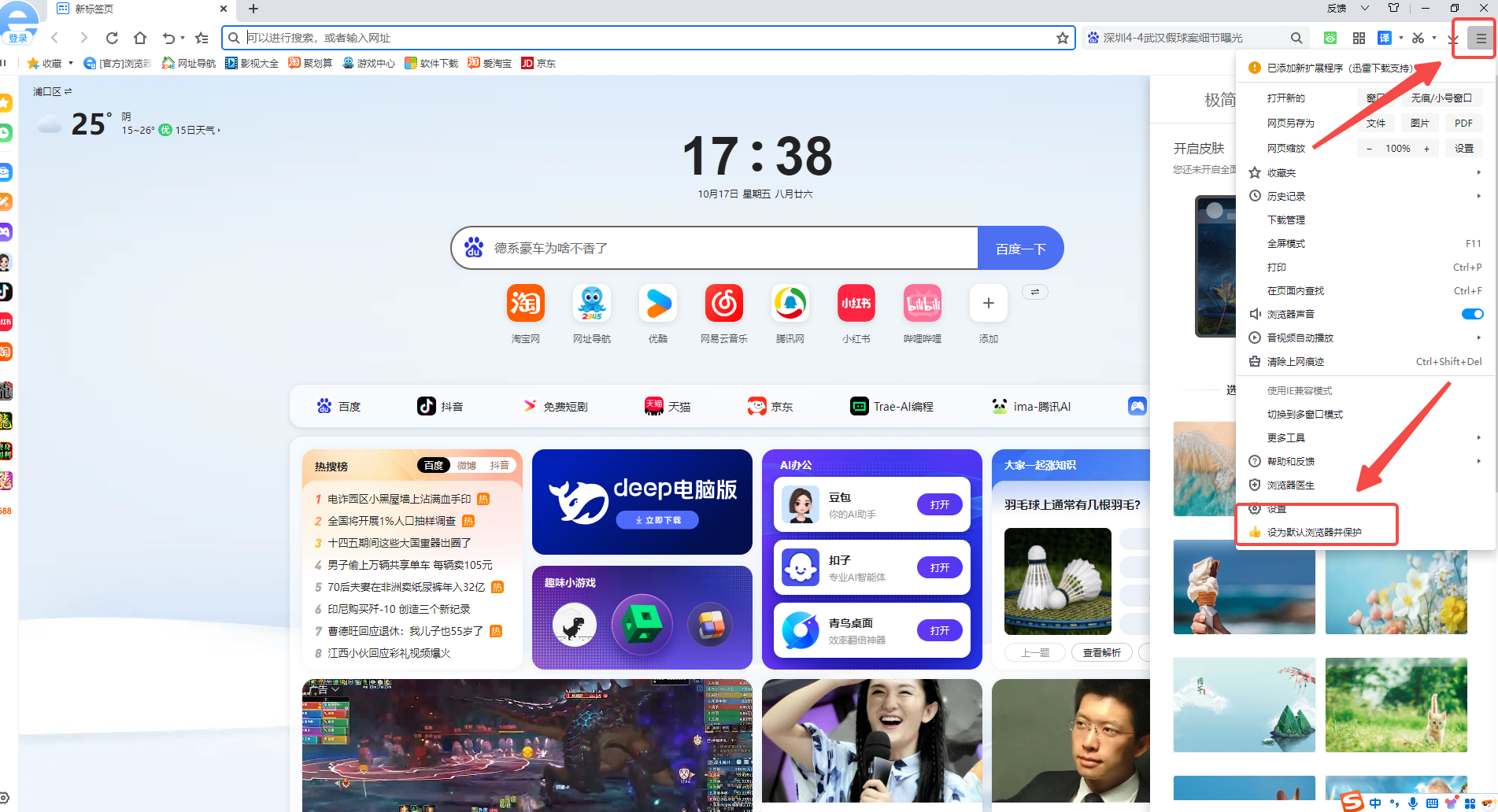Enable the green eye-protection mode icon
Viewport: 1498px width, 812px height.
(1330, 37)
